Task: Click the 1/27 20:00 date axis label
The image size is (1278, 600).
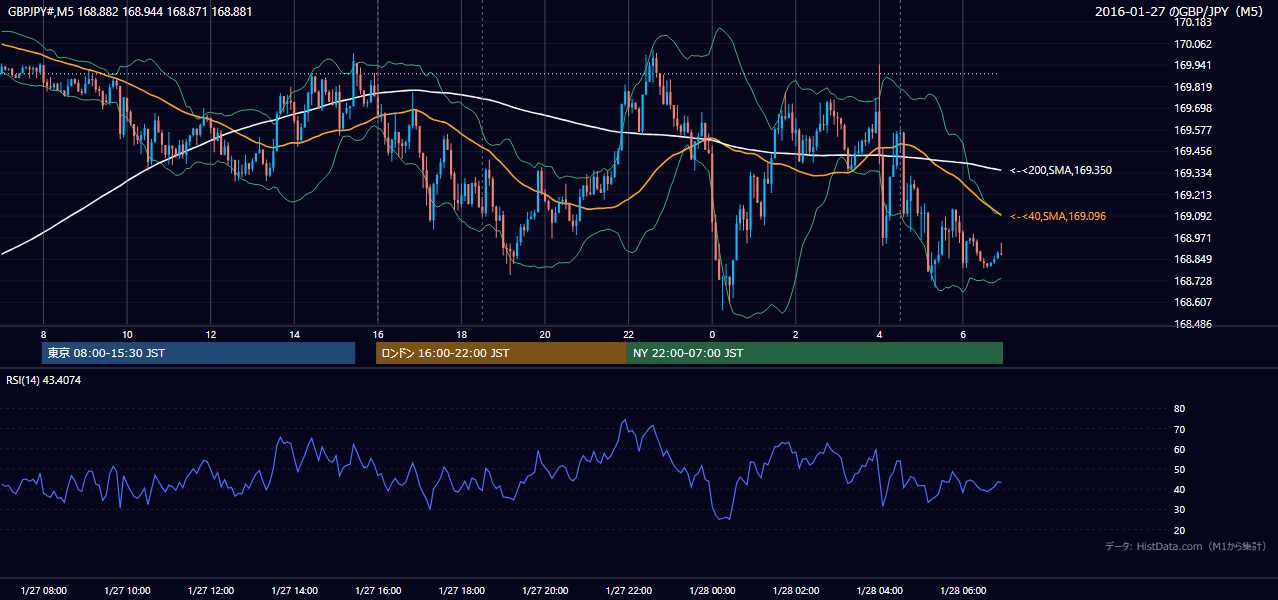Action: tap(544, 591)
